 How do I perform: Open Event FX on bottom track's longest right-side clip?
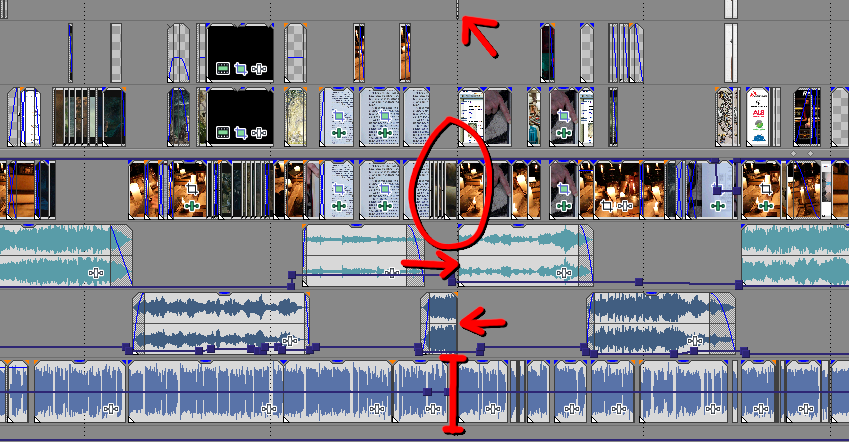[x=713, y=408]
